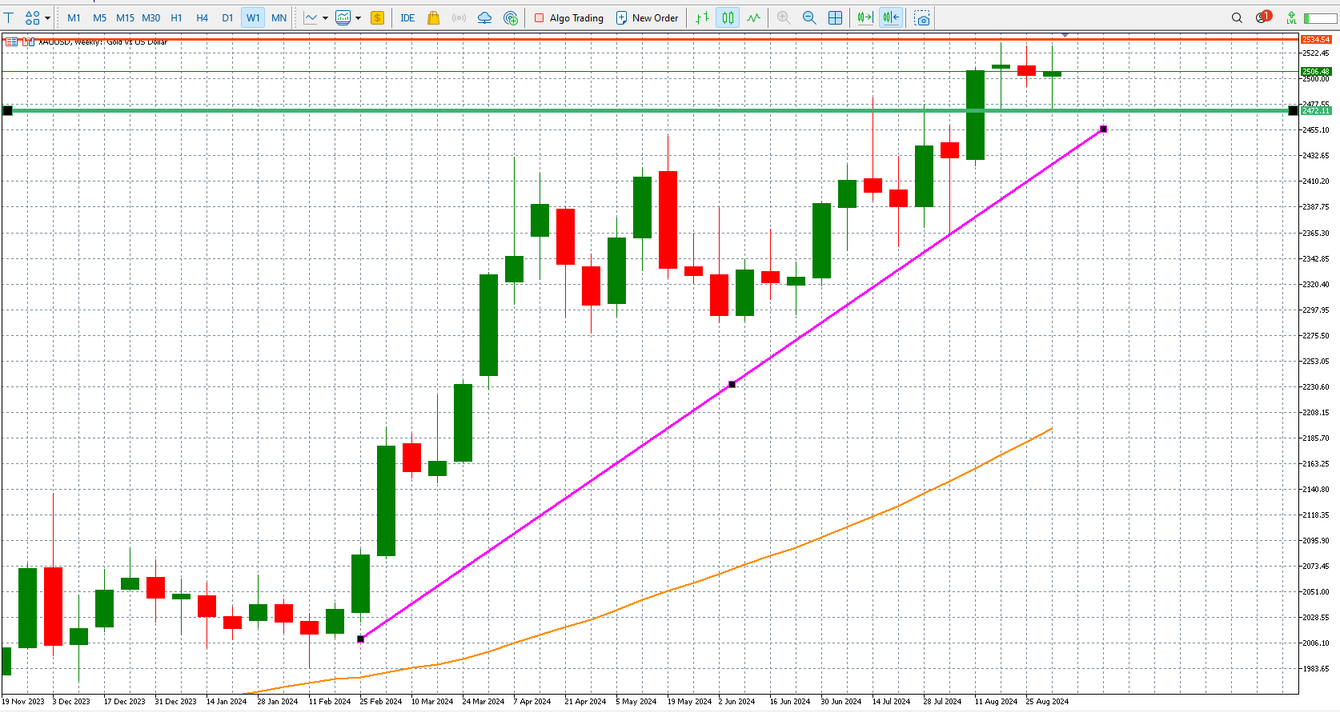
Task: Select the D1 daily timeframe
Action: point(227,18)
